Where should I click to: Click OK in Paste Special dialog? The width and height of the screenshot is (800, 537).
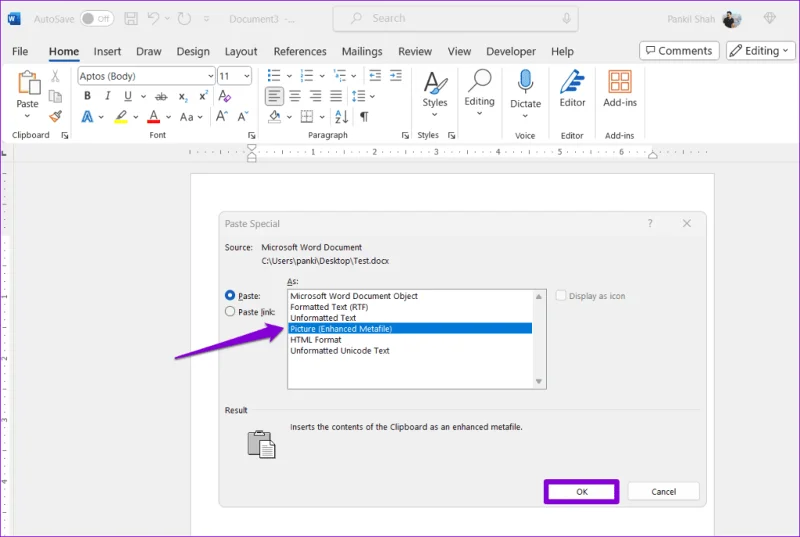582,492
